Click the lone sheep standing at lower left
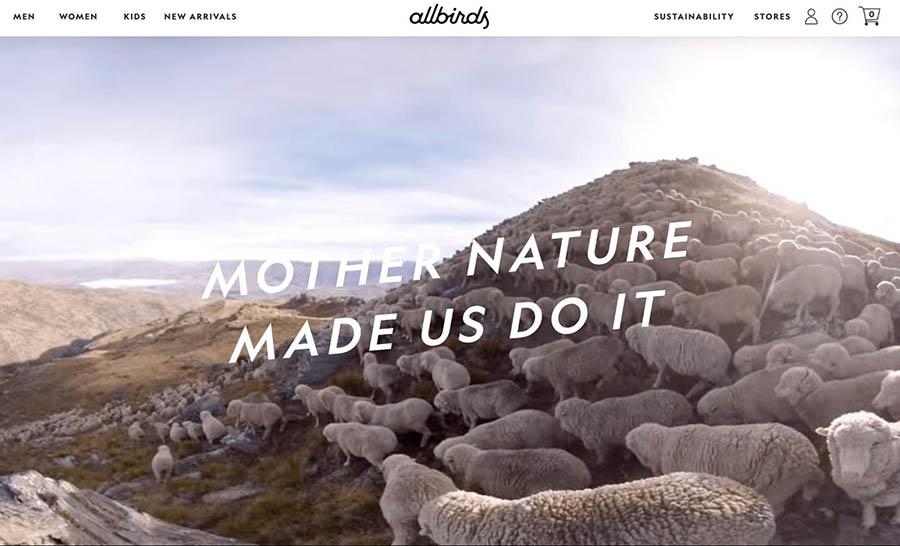The width and height of the screenshot is (900, 546). click(162, 463)
